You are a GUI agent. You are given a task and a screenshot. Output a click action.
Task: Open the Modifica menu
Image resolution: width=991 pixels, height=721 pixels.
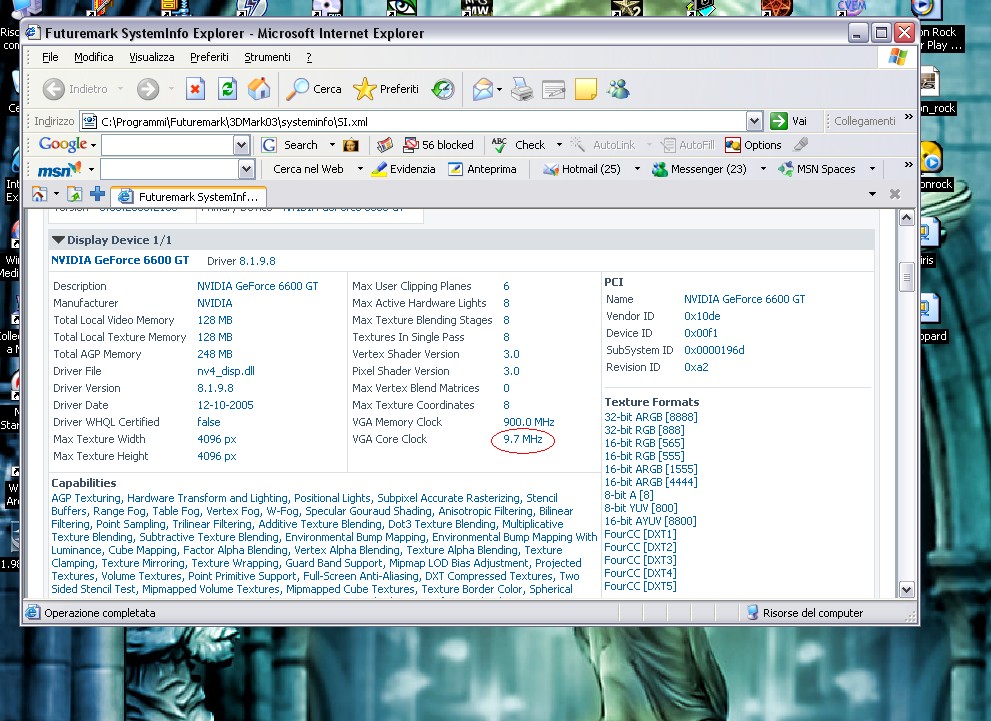94,57
